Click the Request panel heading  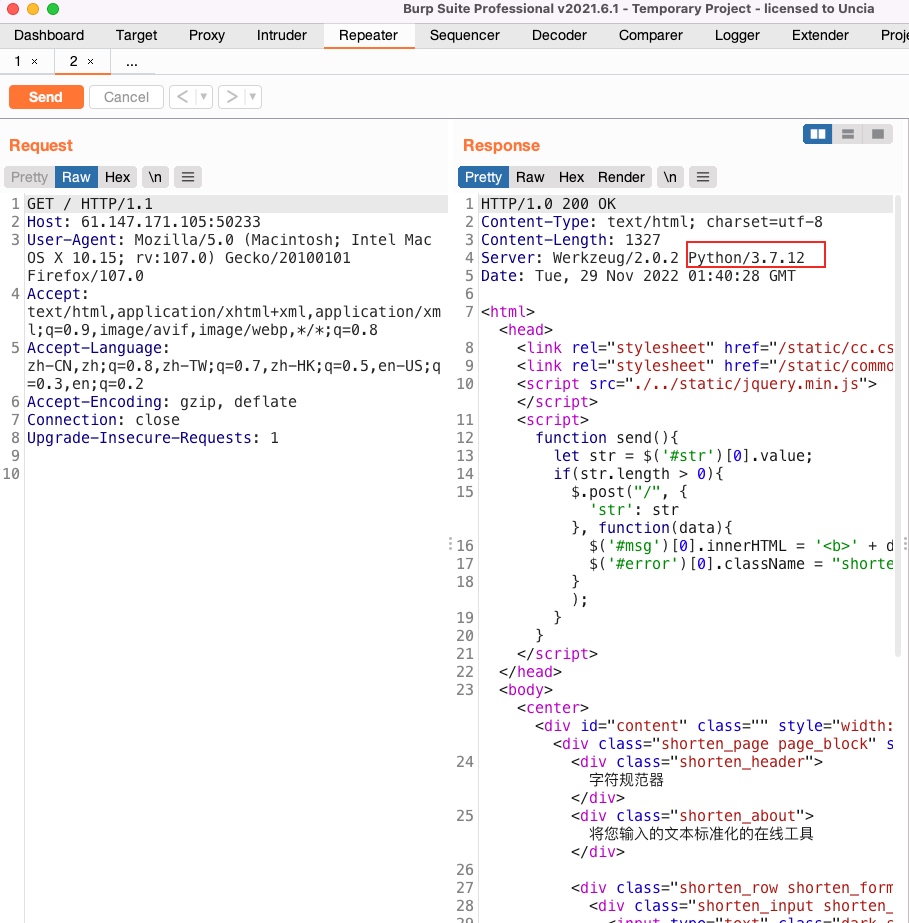(x=41, y=145)
